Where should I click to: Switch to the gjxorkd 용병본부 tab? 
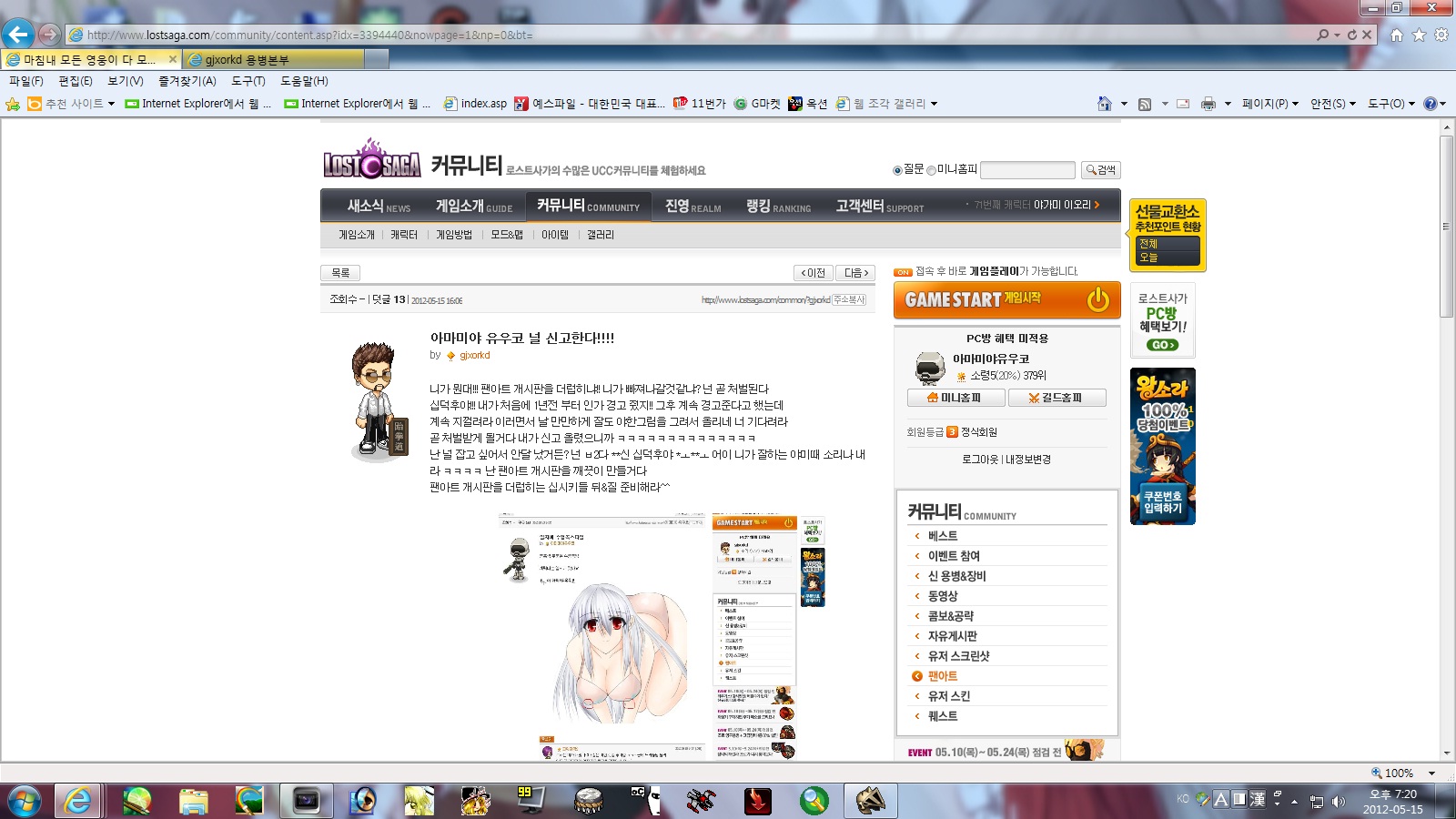(x=273, y=59)
